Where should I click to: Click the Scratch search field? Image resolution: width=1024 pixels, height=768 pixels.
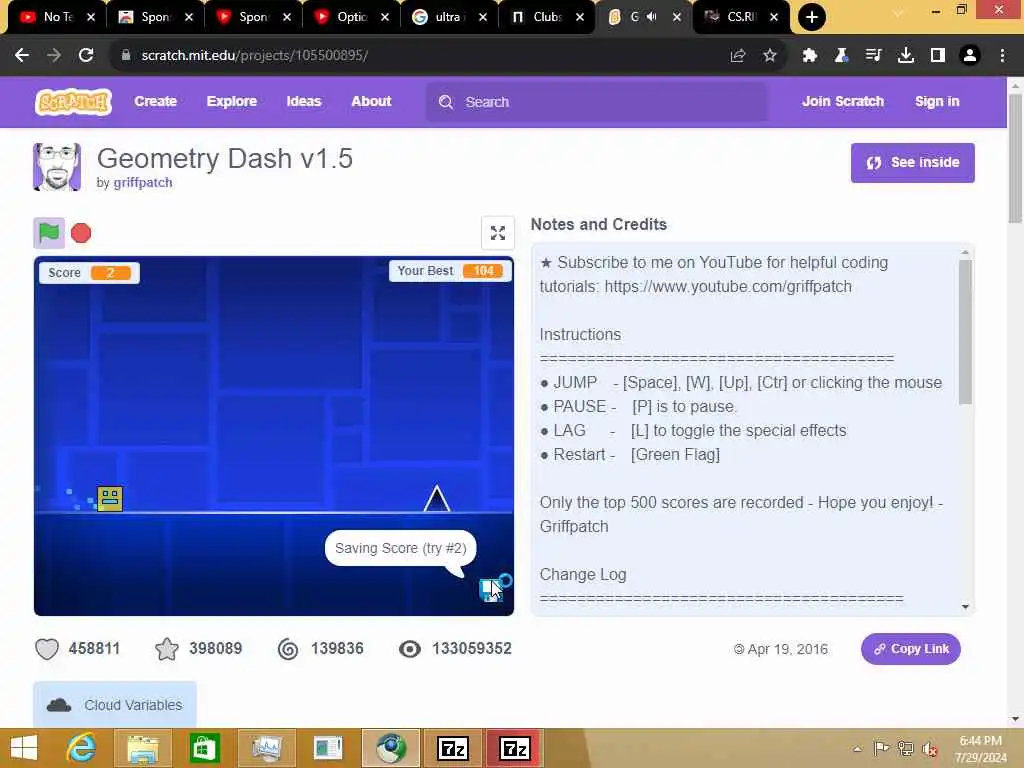click(597, 102)
